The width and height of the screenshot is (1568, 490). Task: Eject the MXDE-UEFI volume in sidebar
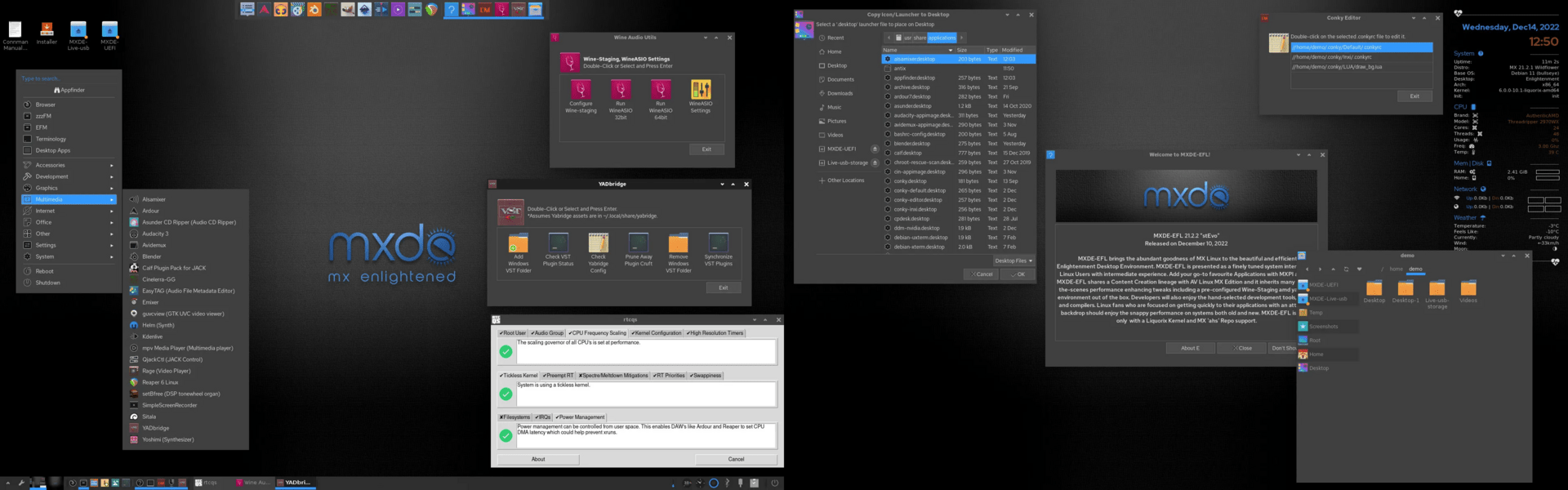(x=875, y=149)
